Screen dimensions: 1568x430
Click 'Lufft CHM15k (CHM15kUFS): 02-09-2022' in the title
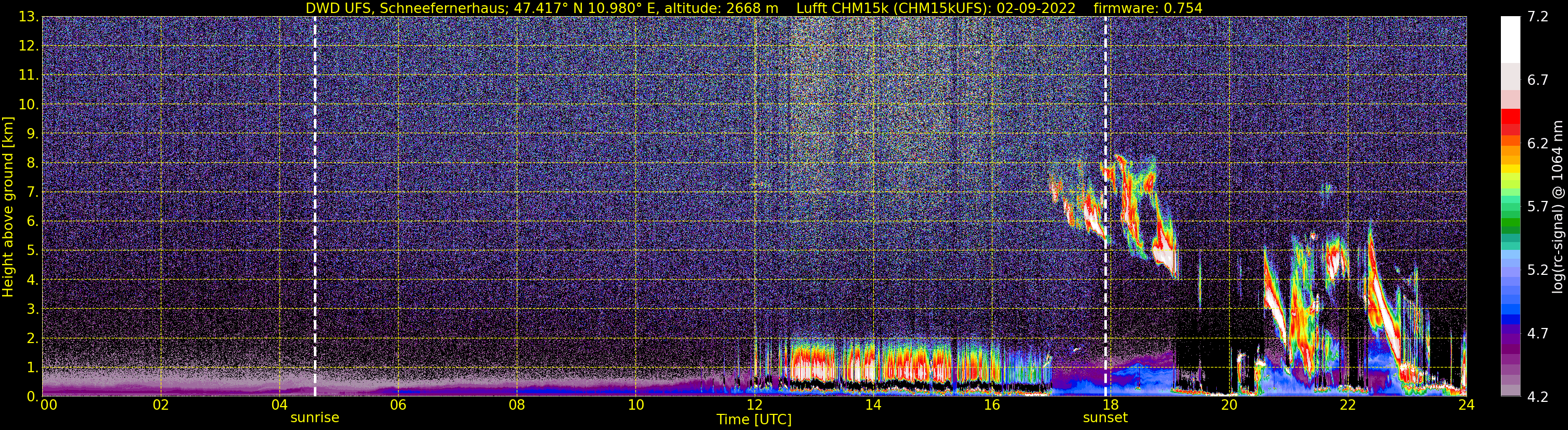tap(936, 8)
